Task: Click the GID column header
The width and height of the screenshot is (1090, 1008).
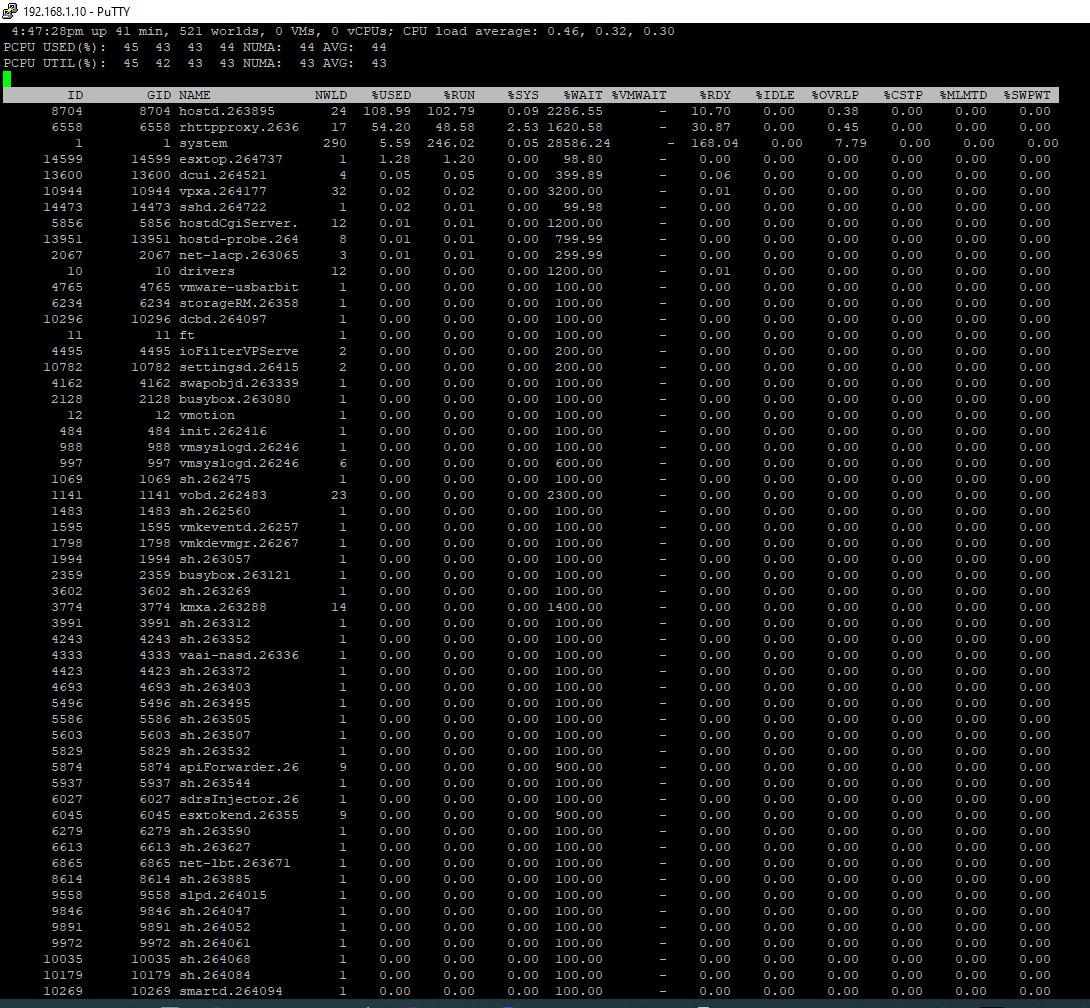Action: (158, 95)
